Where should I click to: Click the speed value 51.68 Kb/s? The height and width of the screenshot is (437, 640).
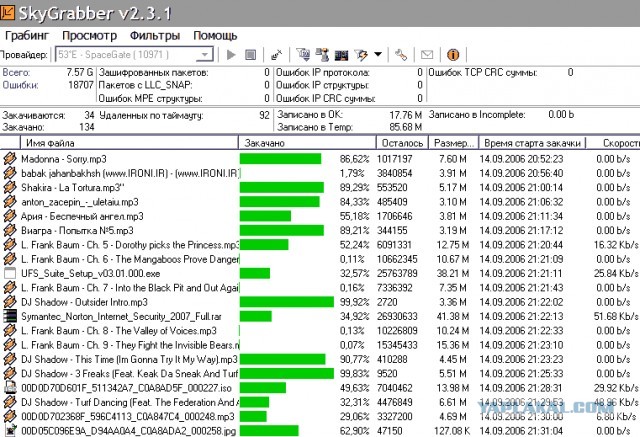(616, 316)
